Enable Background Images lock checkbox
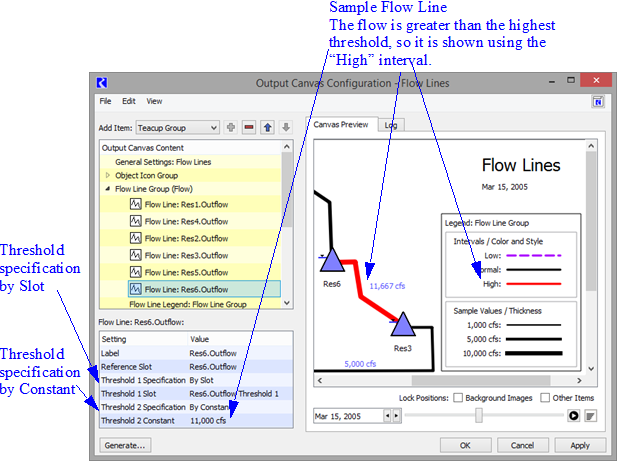The width and height of the screenshot is (620, 464). [458, 398]
